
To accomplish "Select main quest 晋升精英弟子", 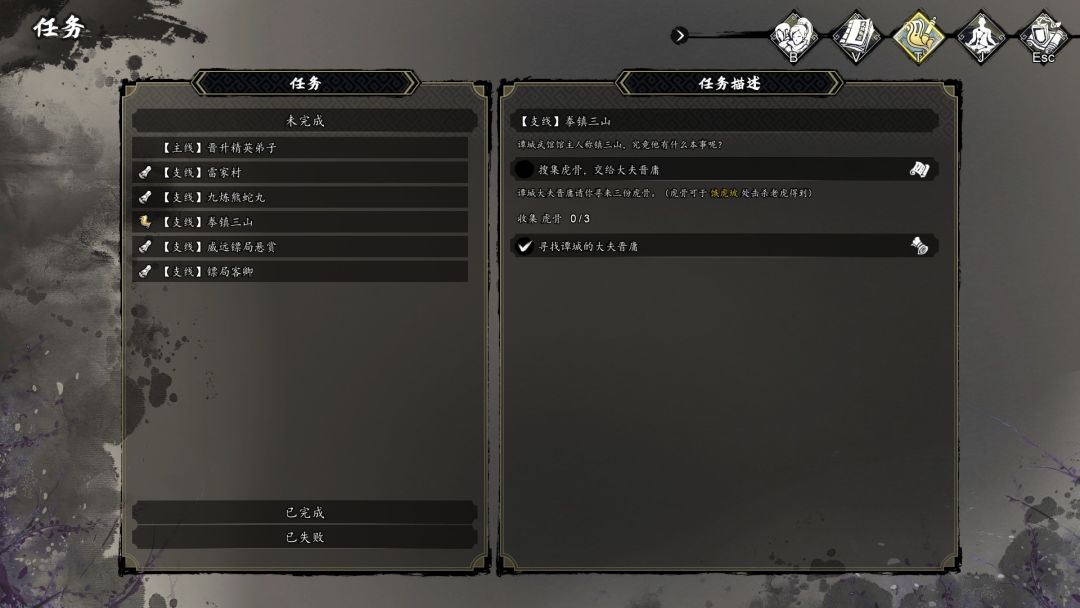I will (300, 147).
